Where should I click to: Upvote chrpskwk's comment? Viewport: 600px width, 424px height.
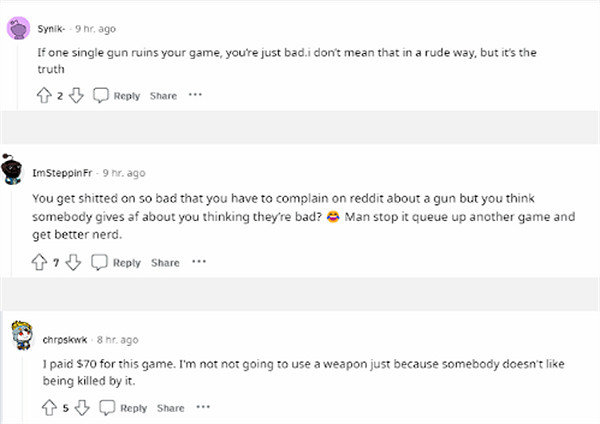coord(48,408)
